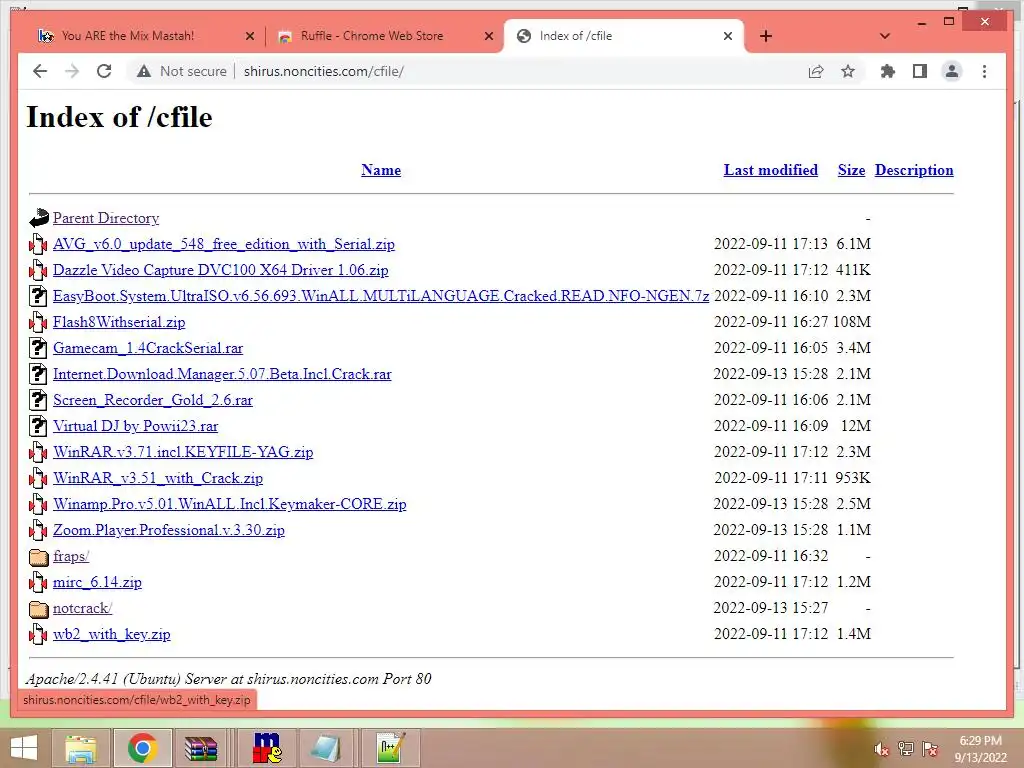Download WinRAR_v3.51_with_Crack.zip
This screenshot has width=1024, height=768.
point(157,478)
